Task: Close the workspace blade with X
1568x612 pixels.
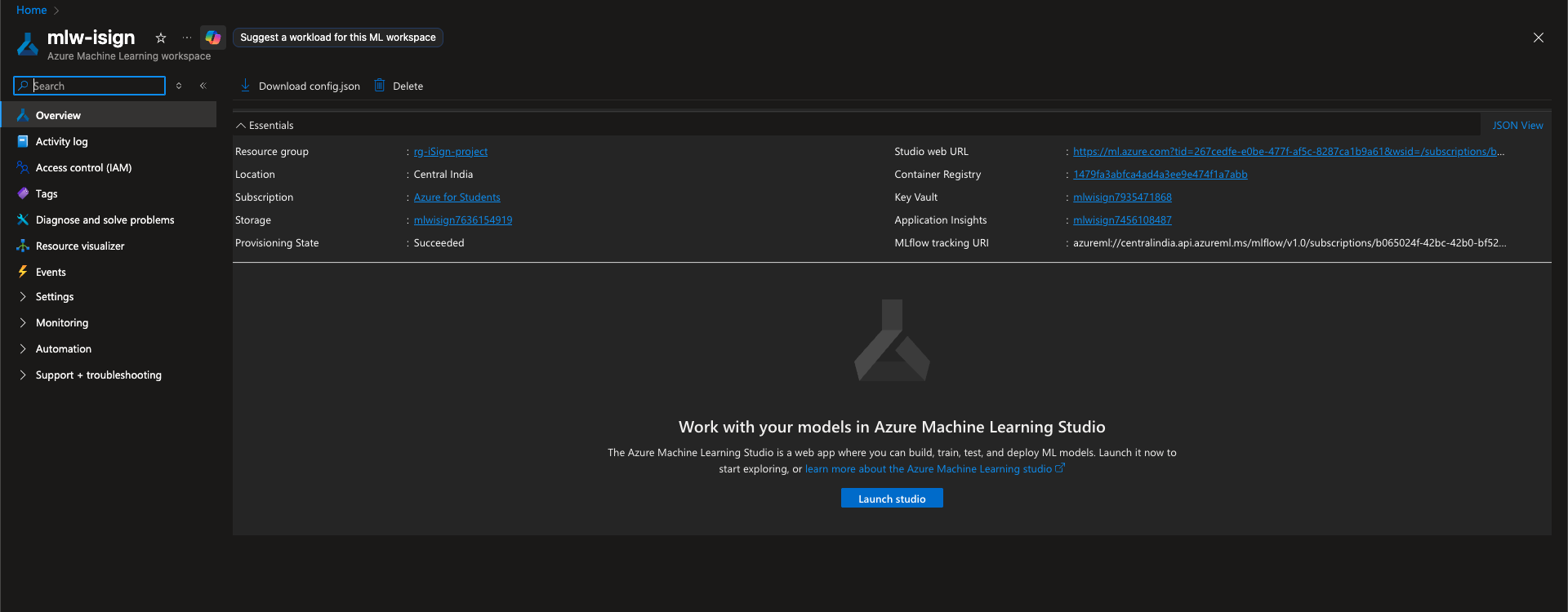Action: pos(1539,38)
